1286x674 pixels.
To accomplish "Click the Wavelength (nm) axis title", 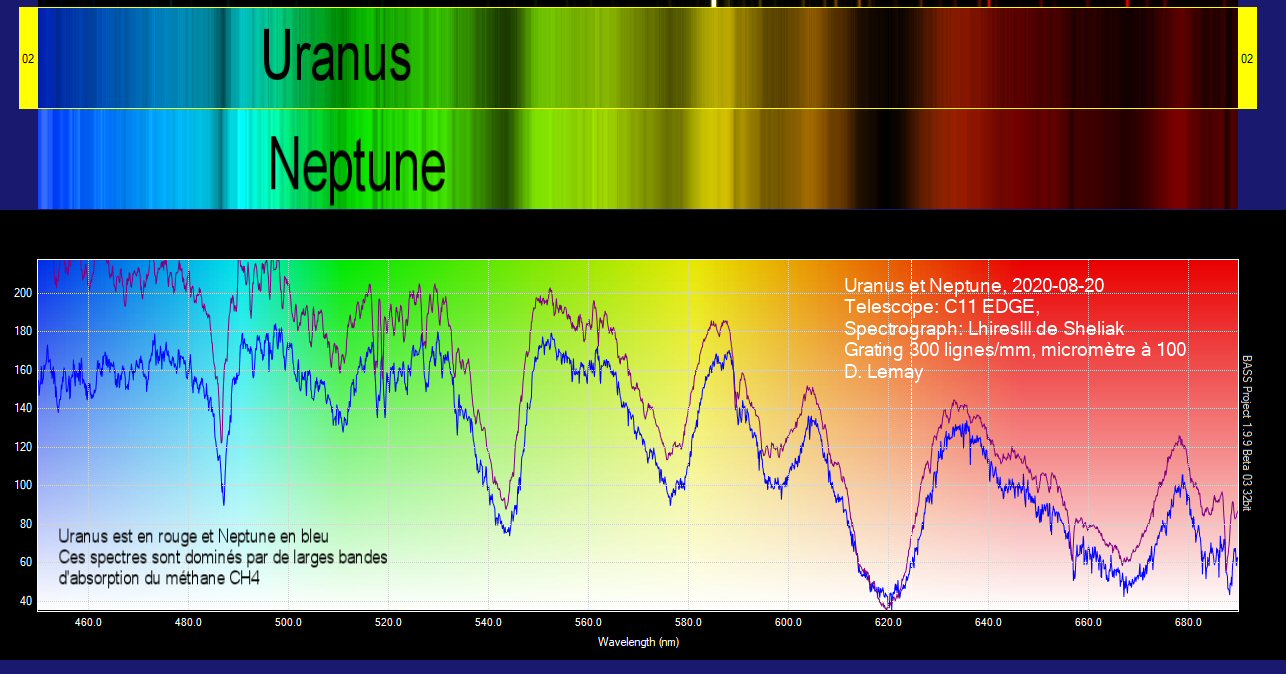I will pos(638,642).
